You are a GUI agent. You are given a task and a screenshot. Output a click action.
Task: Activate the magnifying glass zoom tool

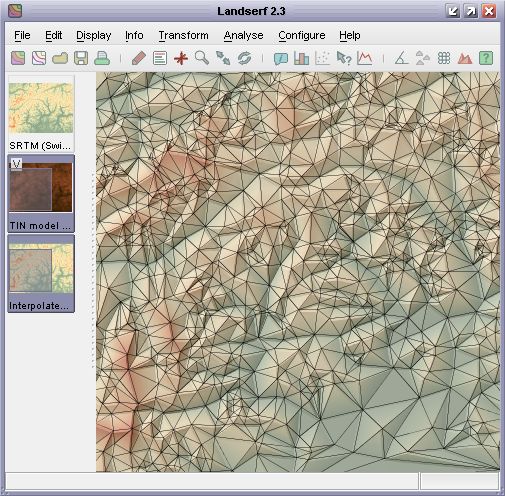[x=202, y=58]
